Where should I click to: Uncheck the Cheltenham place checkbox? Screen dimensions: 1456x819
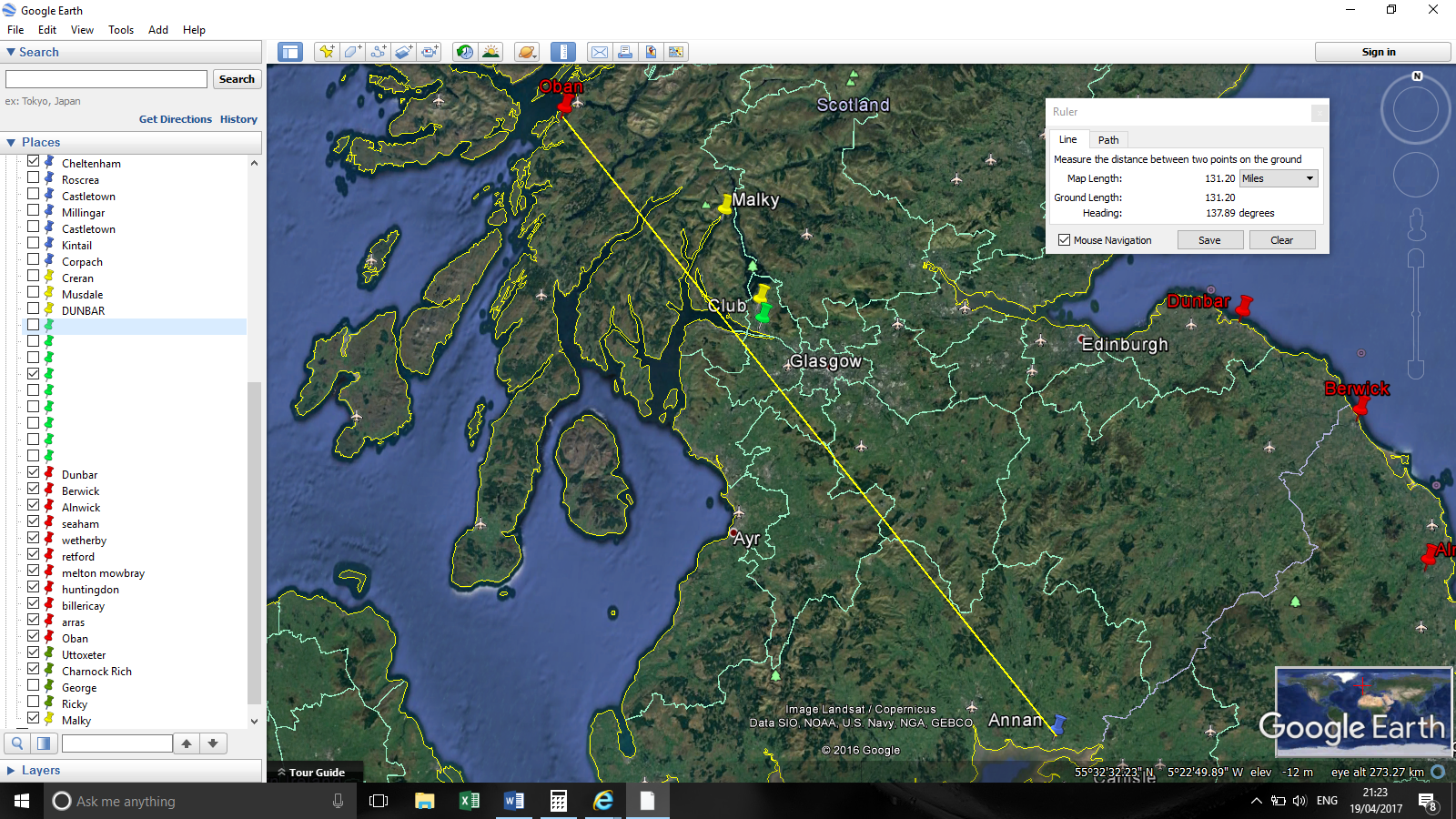coord(33,161)
